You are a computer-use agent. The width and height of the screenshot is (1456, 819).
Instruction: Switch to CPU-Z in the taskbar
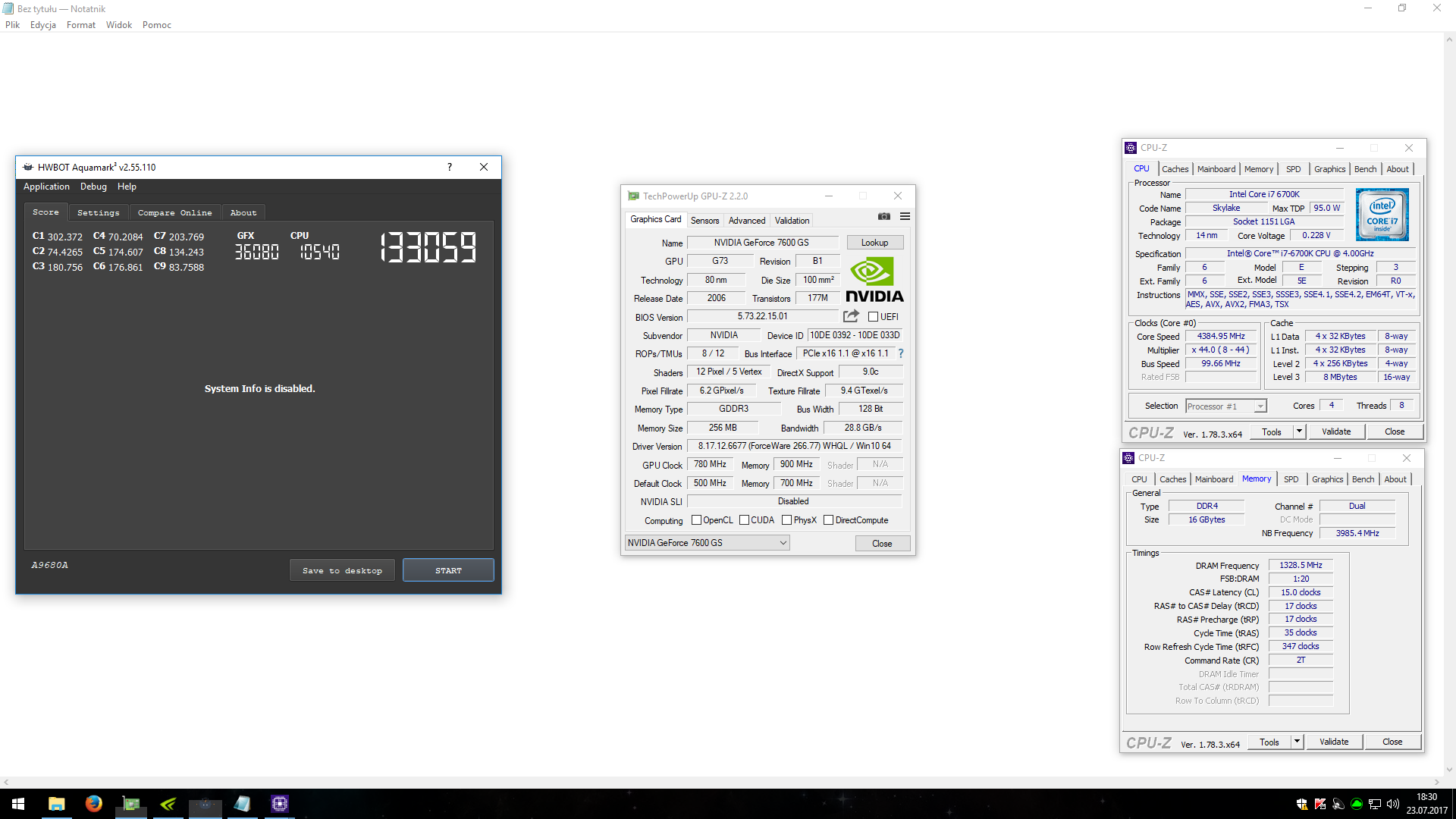click(x=279, y=804)
